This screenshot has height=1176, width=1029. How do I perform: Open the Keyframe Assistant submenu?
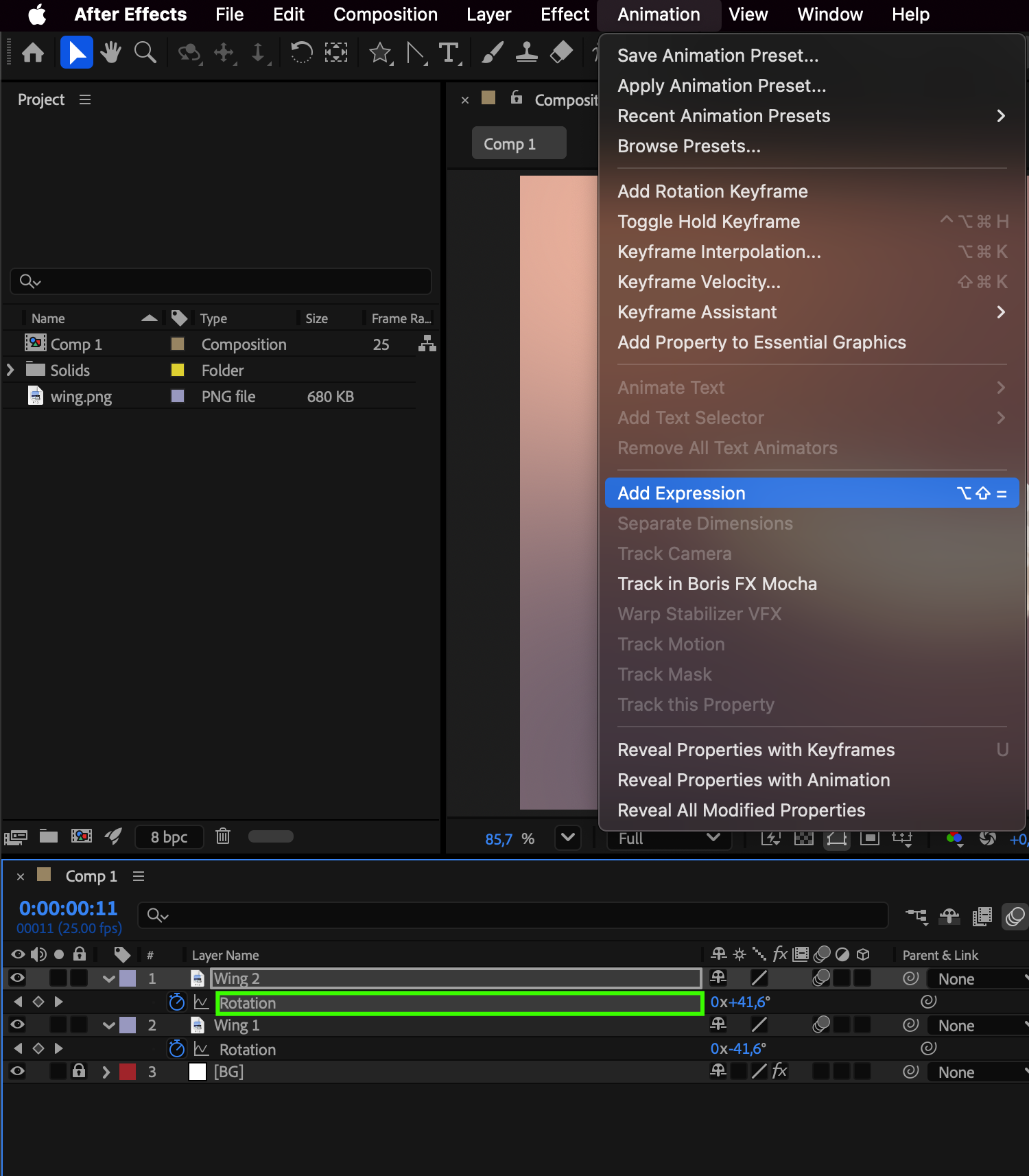(x=812, y=312)
